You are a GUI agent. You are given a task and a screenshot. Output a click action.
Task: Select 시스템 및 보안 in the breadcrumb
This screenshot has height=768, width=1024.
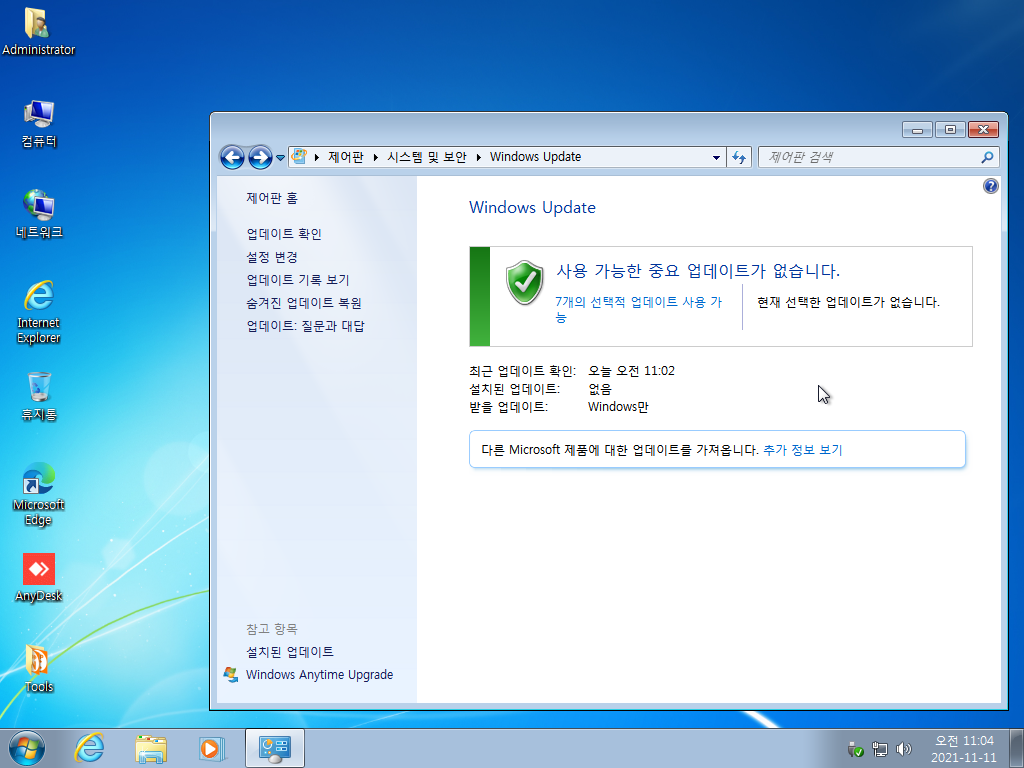(x=426, y=157)
